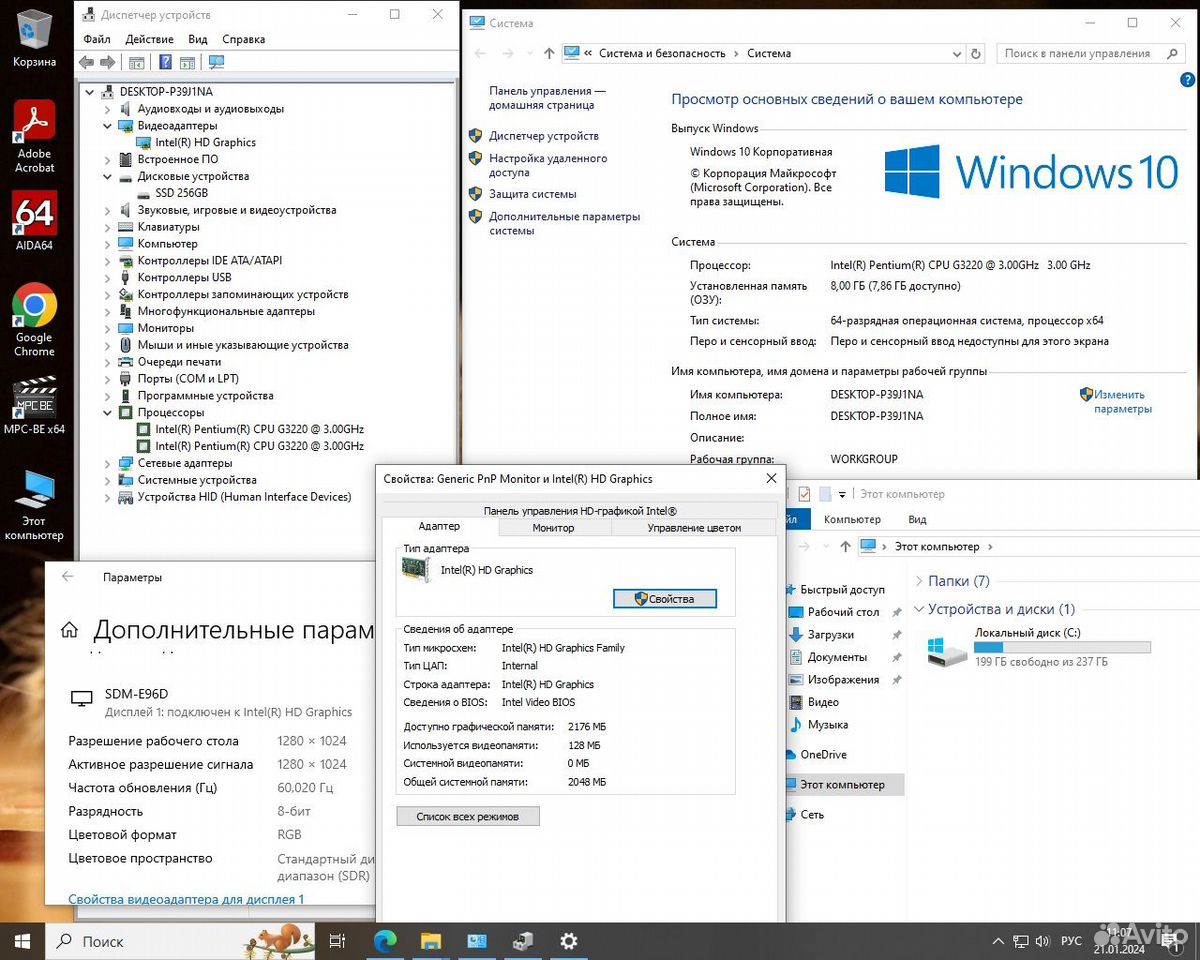
Task: Click Изменить параметры link
Action: 1122,401
